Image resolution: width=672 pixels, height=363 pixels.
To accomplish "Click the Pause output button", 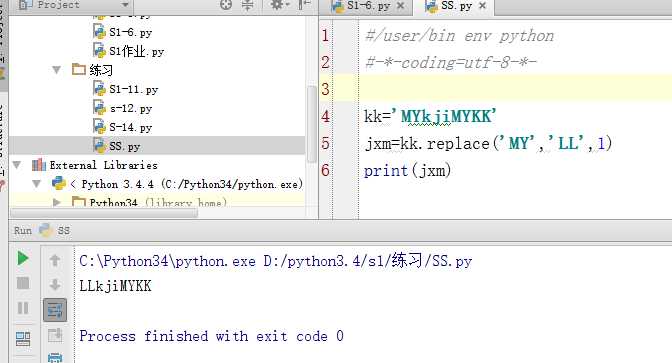I will coord(23,308).
